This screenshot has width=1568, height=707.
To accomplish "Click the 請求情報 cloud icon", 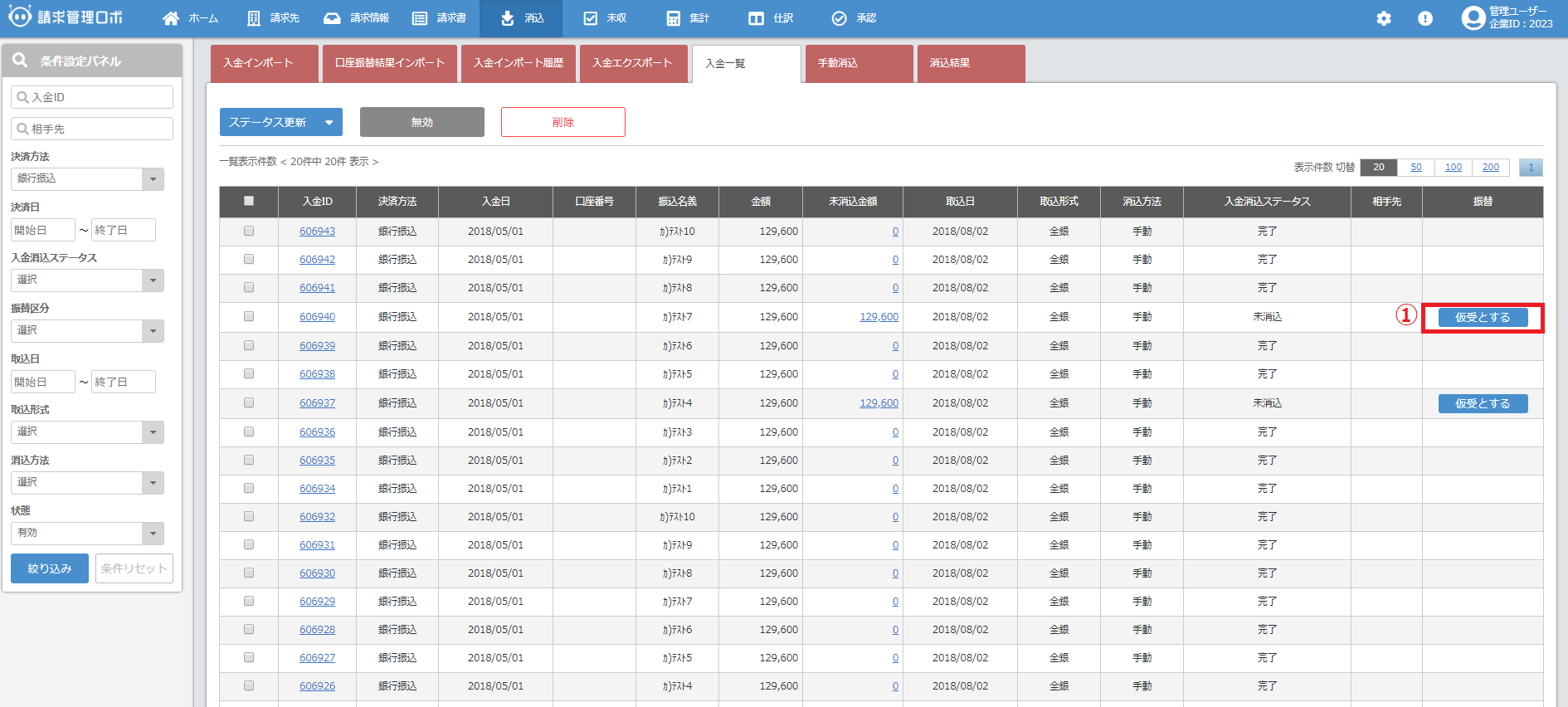I will tap(332, 18).
